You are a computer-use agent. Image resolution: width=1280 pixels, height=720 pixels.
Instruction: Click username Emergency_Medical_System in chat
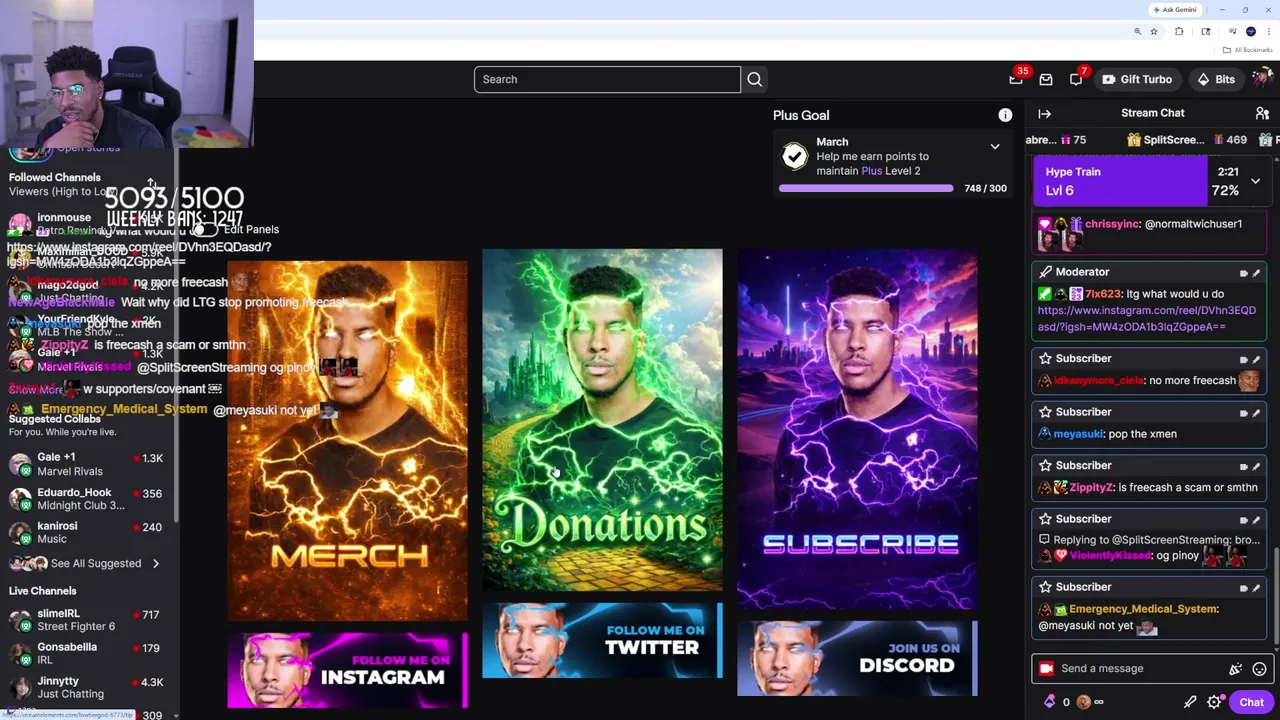pyautogui.click(x=1143, y=609)
